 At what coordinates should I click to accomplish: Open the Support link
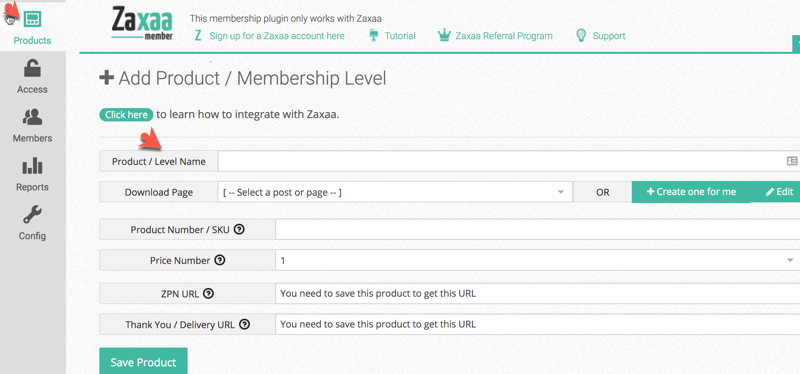click(x=609, y=36)
